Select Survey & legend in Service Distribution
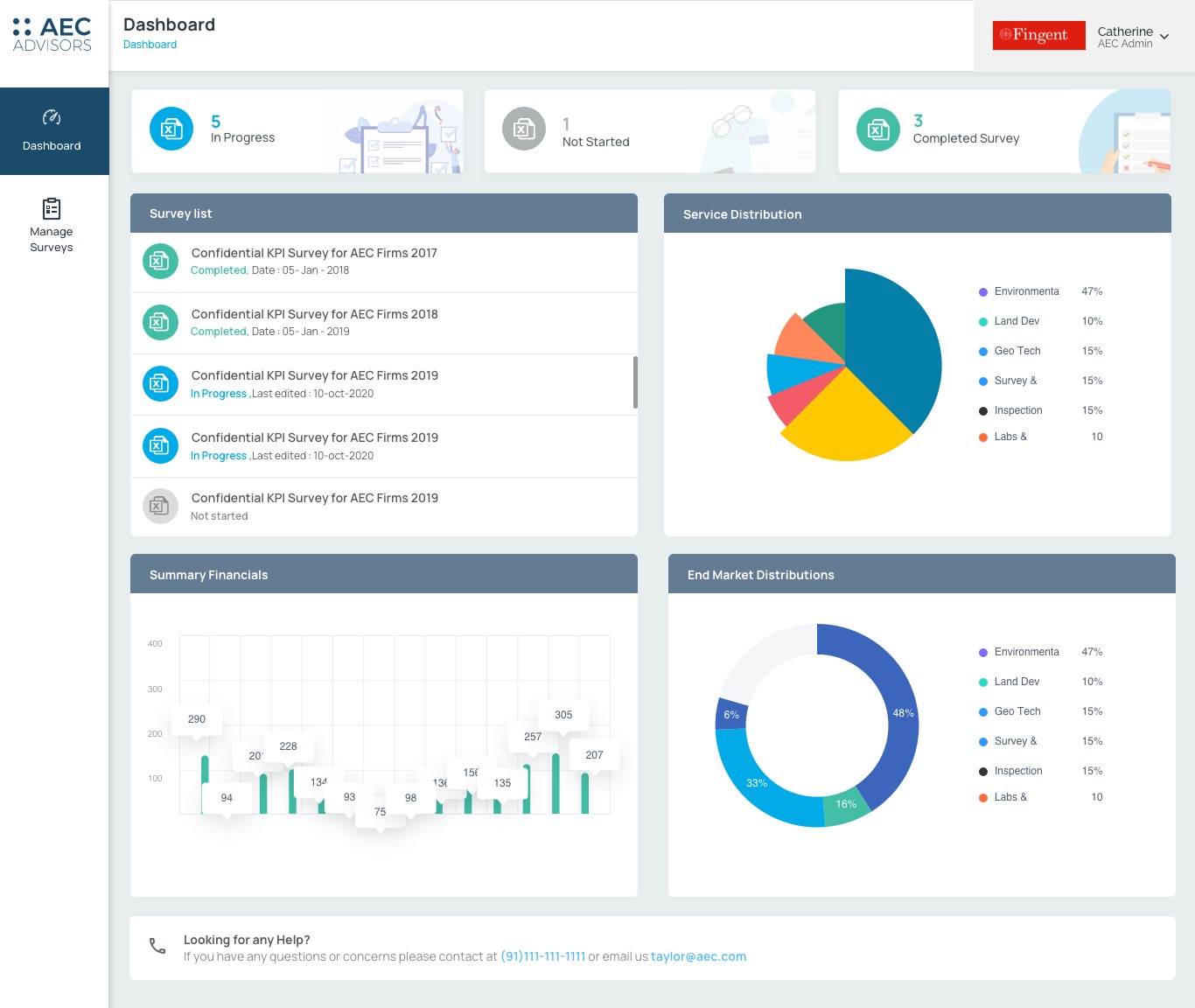Image resolution: width=1195 pixels, height=1008 pixels. (1041, 381)
